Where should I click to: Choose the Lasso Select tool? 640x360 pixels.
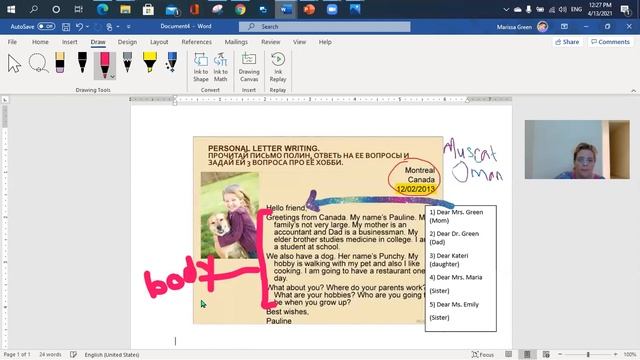[x=38, y=63]
